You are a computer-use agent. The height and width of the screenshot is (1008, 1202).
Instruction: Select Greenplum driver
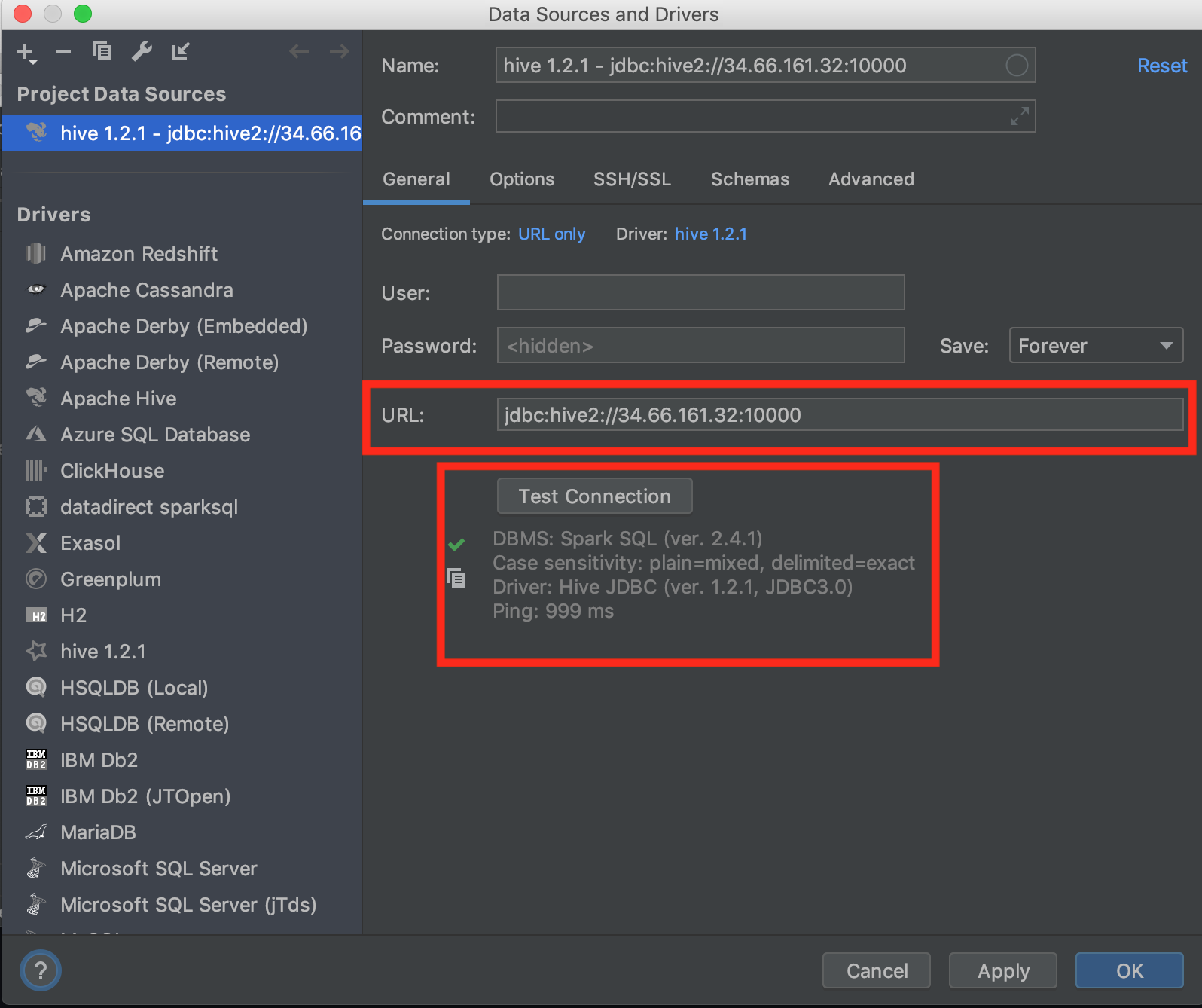point(181,579)
